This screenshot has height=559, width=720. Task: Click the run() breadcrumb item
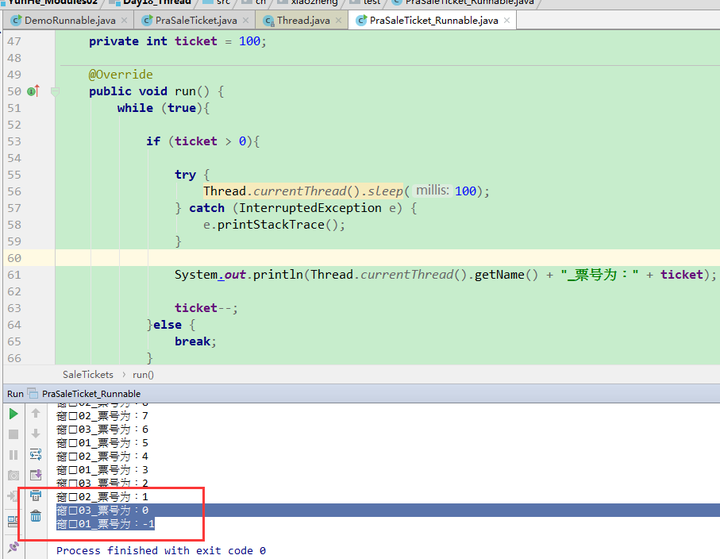(143, 374)
